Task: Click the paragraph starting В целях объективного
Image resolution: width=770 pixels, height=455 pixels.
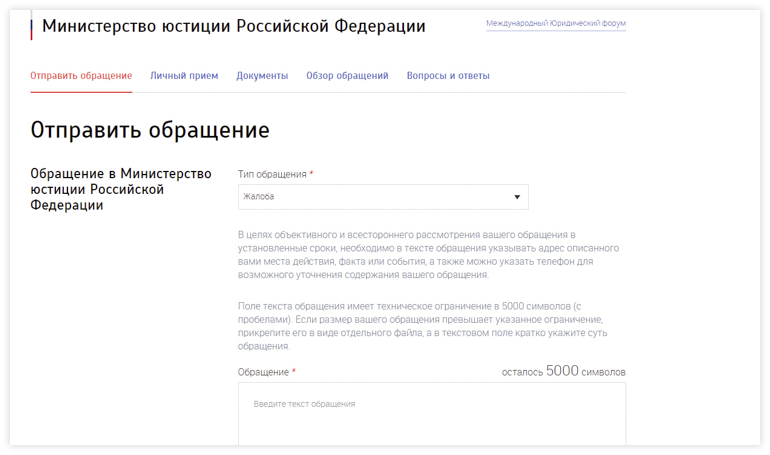Action: pyautogui.click(x=428, y=255)
